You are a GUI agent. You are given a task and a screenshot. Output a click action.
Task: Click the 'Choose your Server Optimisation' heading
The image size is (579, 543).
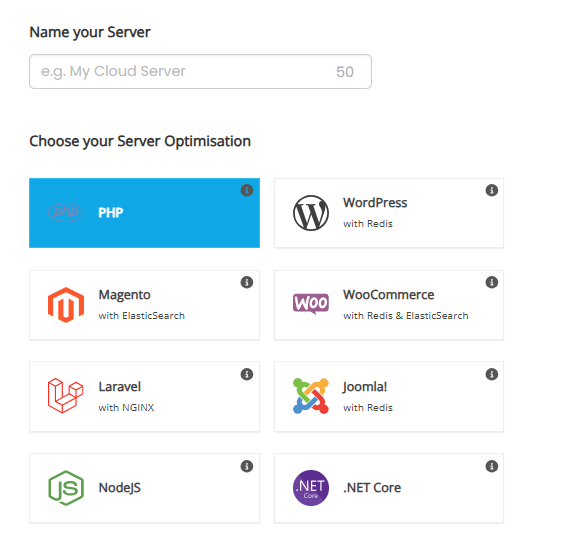pyautogui.click(x=140, y=141)
